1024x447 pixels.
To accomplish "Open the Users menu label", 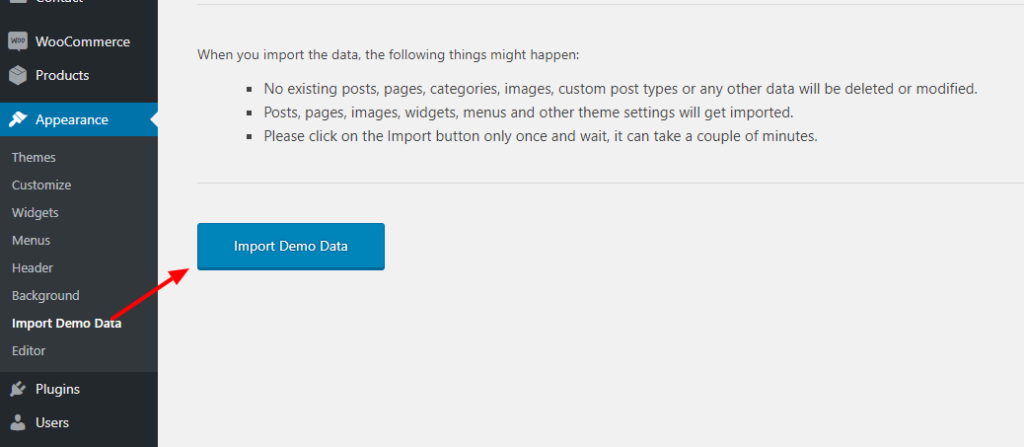I will point(52,423).
